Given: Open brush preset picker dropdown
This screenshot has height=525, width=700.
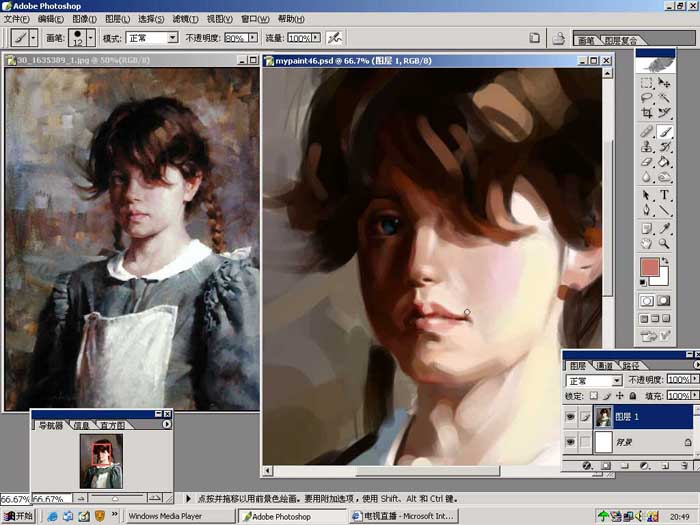Looking at the screenshot, I should pyautogui.click(x=91, y=38).
